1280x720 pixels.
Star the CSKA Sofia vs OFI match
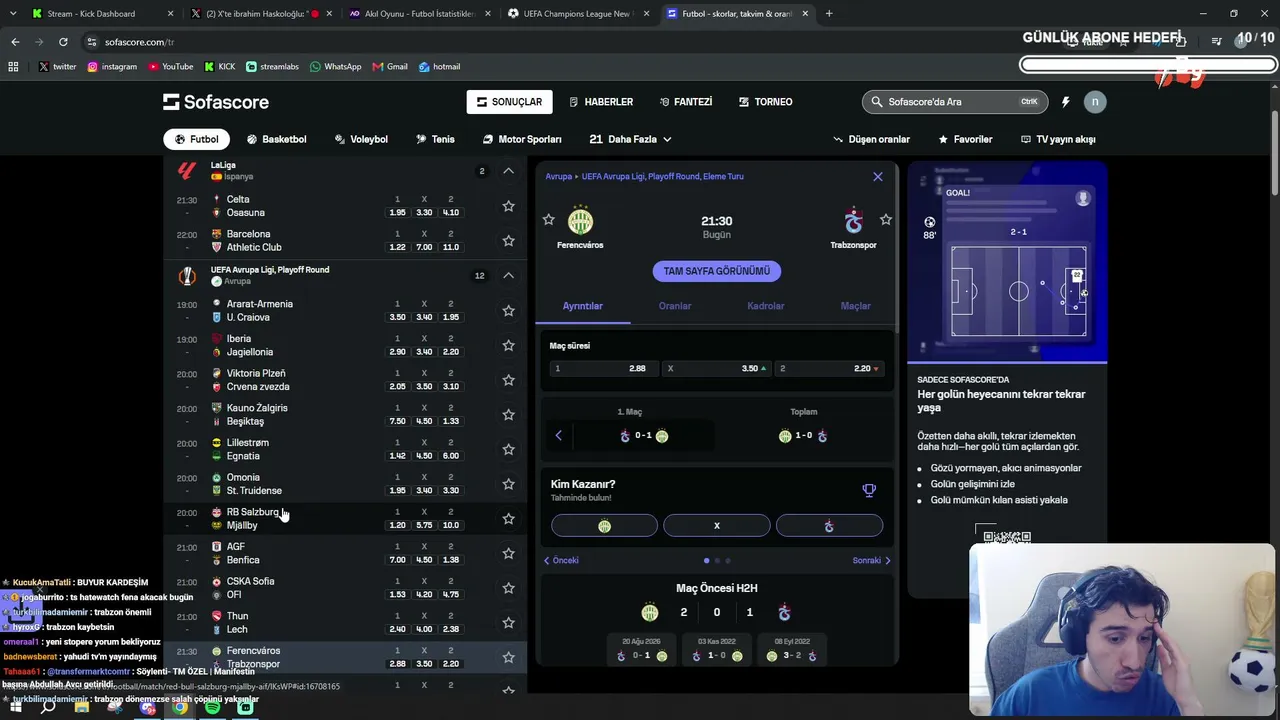508,588
